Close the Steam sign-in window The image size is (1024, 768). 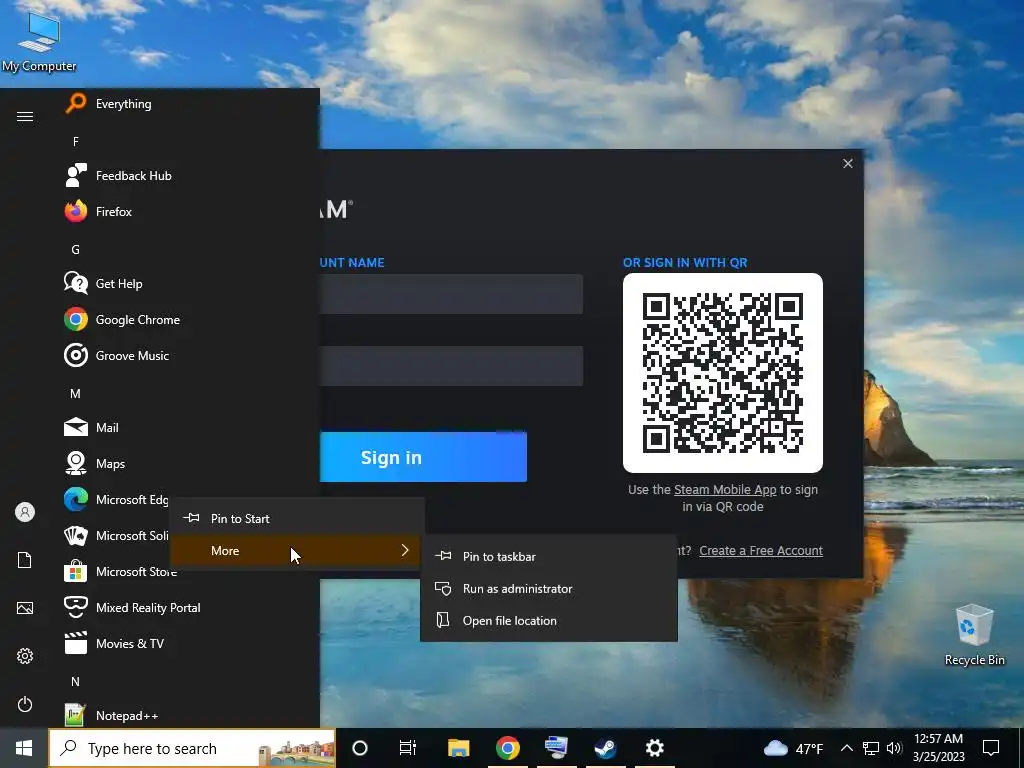(848, 163)
